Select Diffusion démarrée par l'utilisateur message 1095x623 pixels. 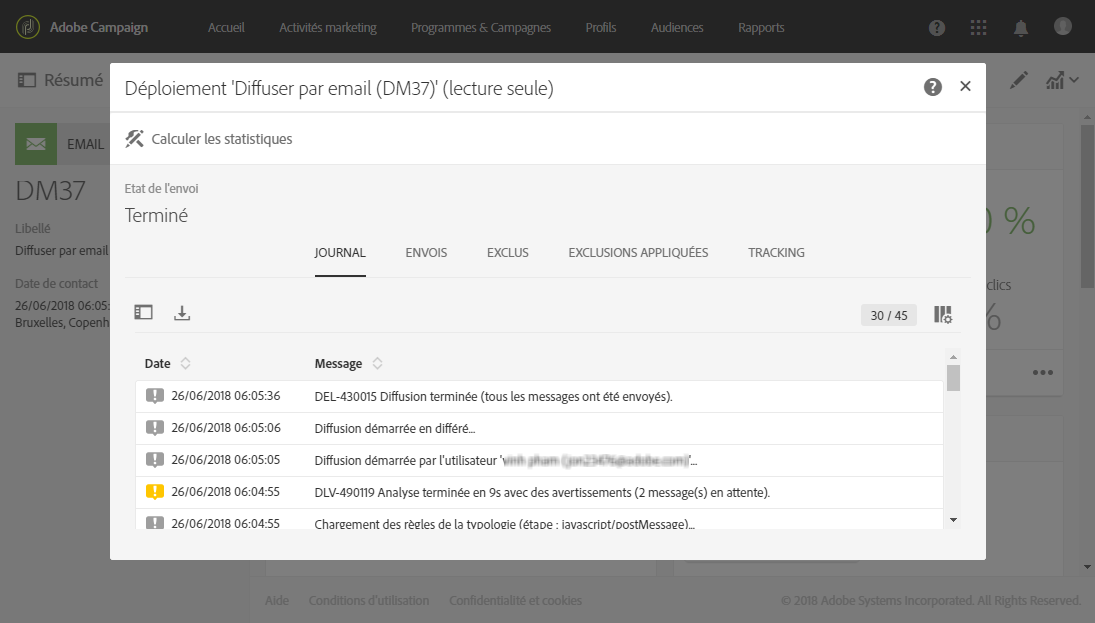coord(506,461)
